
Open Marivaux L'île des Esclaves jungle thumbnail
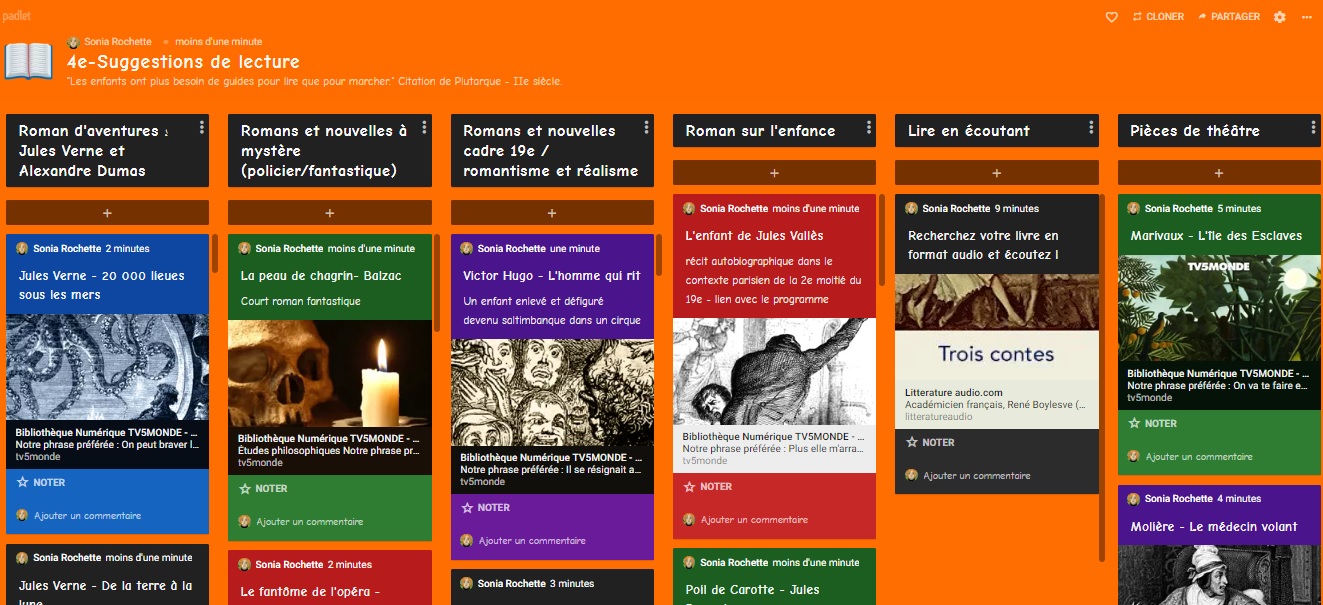[x=1219, y=308]
